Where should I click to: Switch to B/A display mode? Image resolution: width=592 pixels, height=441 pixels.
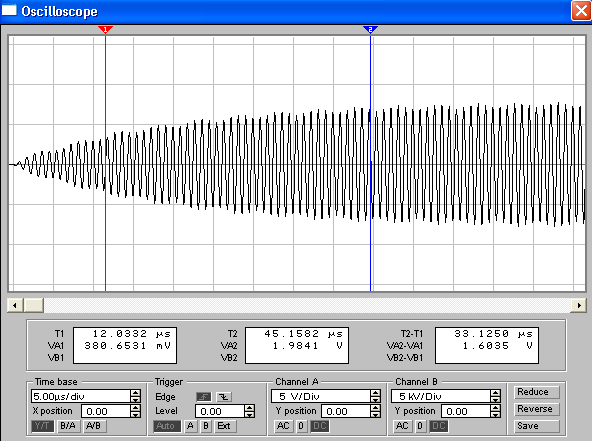pyautogui.click(x=68, y=426)
